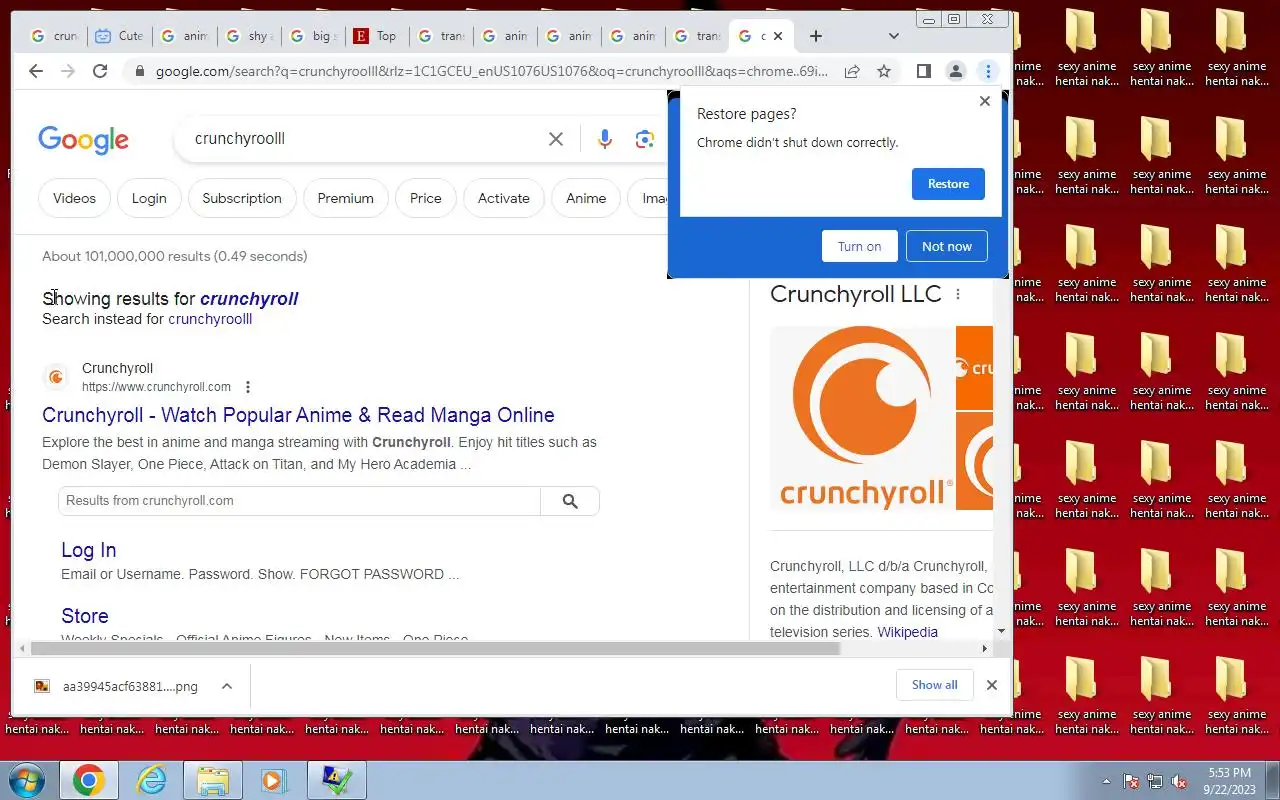Open the corrected 'crunchyroll' results link
The height and width of the screenshot is (800, 1280).
[249, 298]
